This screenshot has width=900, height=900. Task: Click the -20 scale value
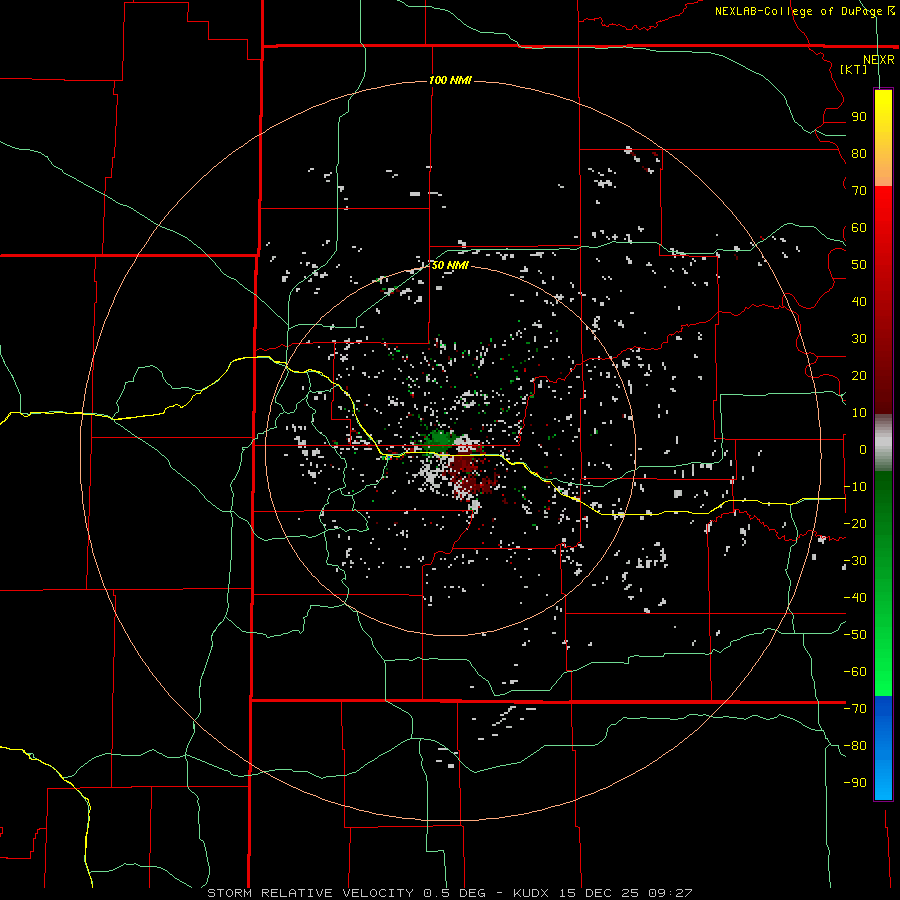click(855, 523)
